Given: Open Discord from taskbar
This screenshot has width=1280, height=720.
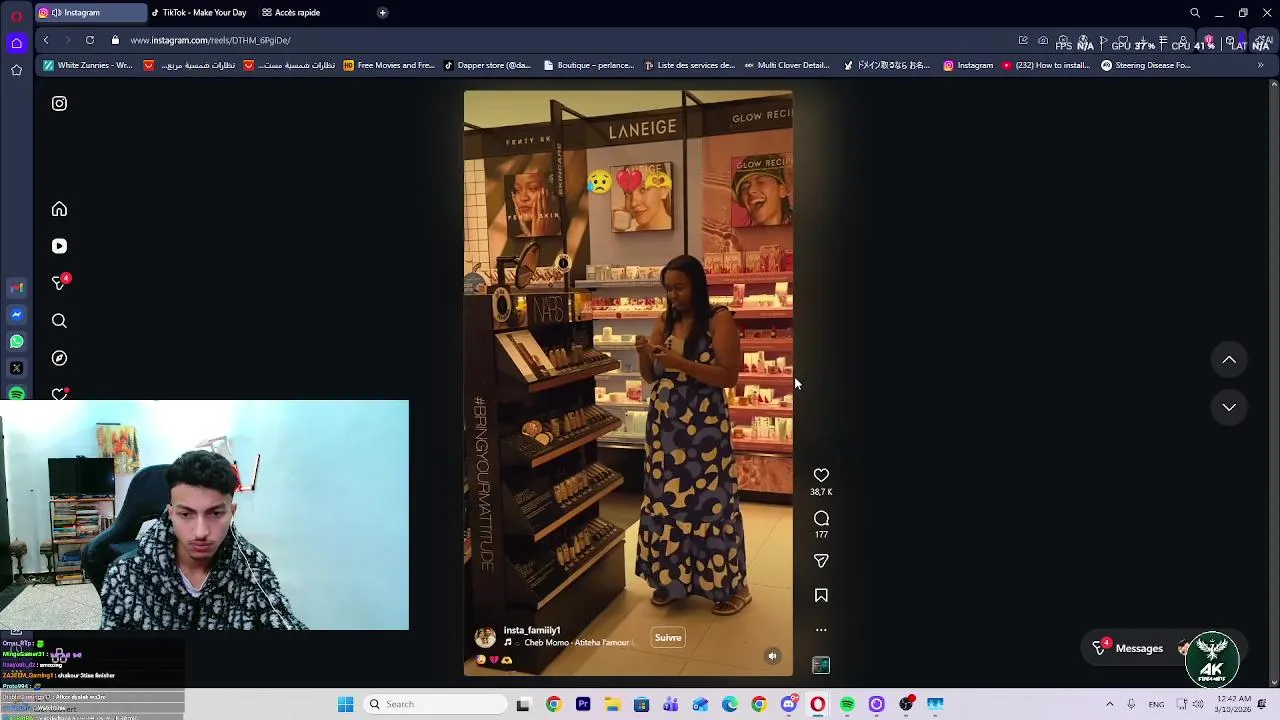Looking at the screenshot, I should 789,704.
